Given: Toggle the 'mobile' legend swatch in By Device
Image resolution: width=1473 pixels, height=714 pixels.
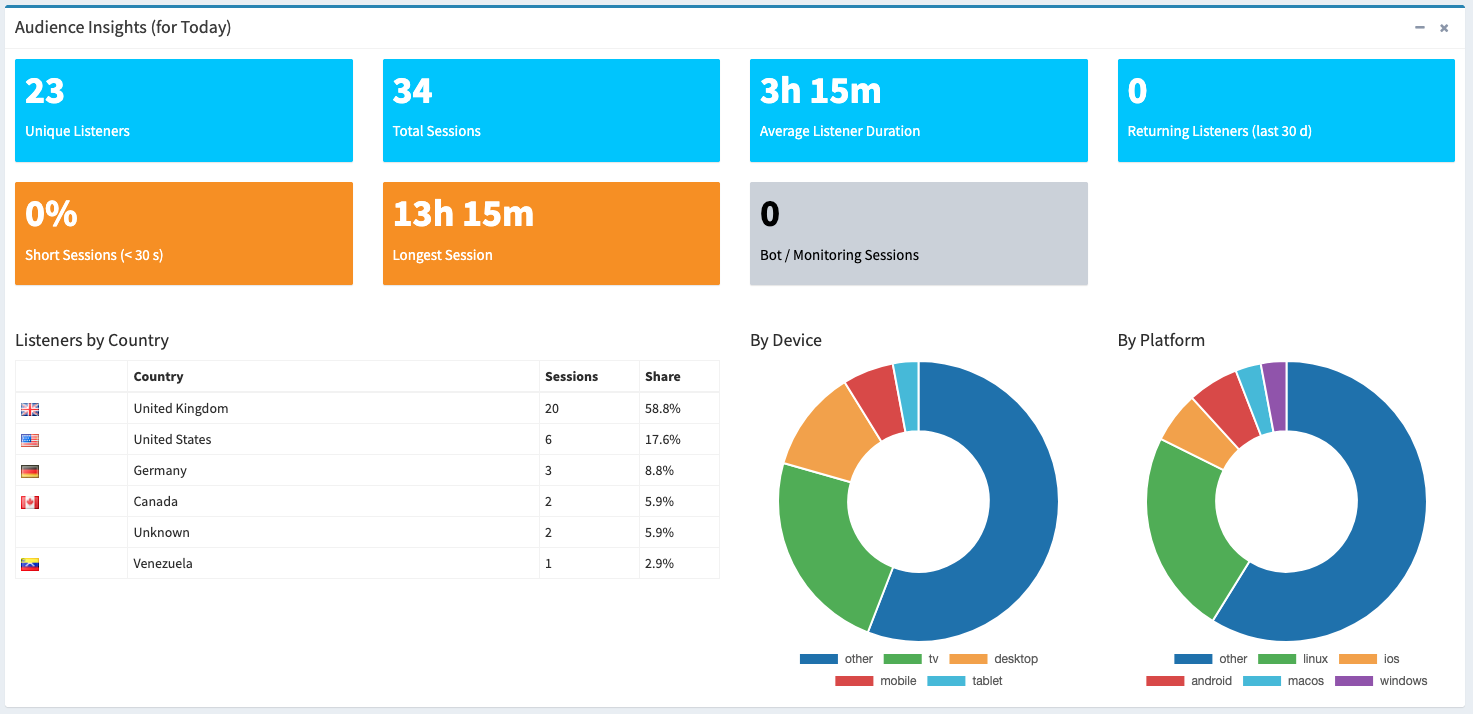Looking at the screenshot, I should [855, 681].
